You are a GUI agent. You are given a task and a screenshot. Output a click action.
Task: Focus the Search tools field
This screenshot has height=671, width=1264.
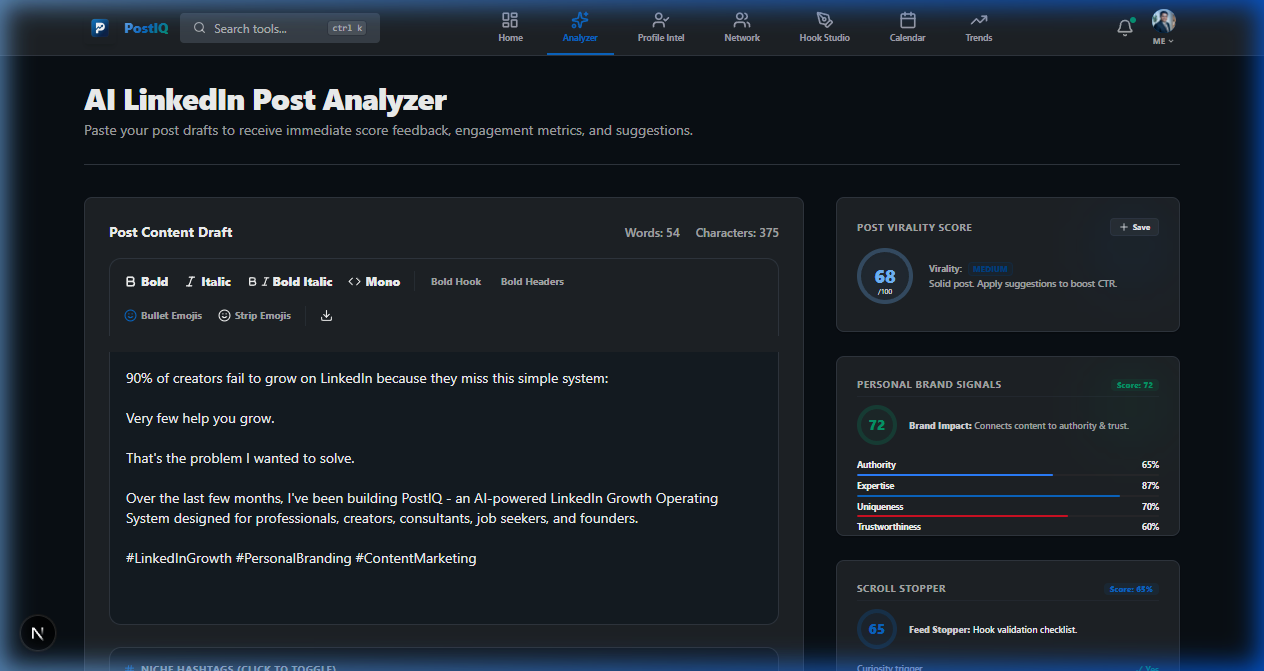(280, 28)
